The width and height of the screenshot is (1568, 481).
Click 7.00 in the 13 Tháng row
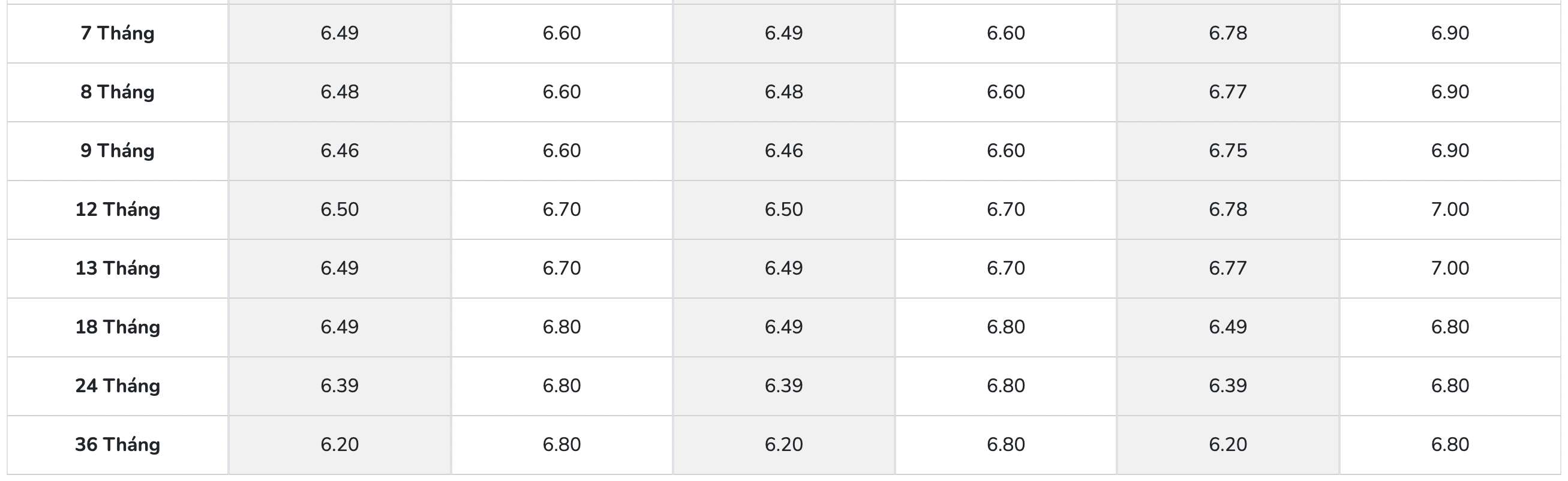1450,268
